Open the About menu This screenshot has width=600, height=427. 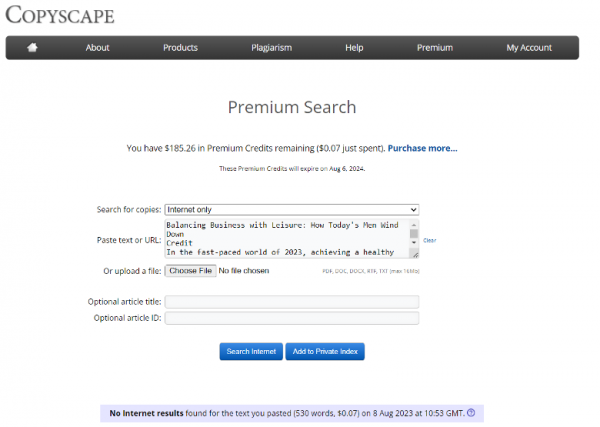[x=97, y=48]
